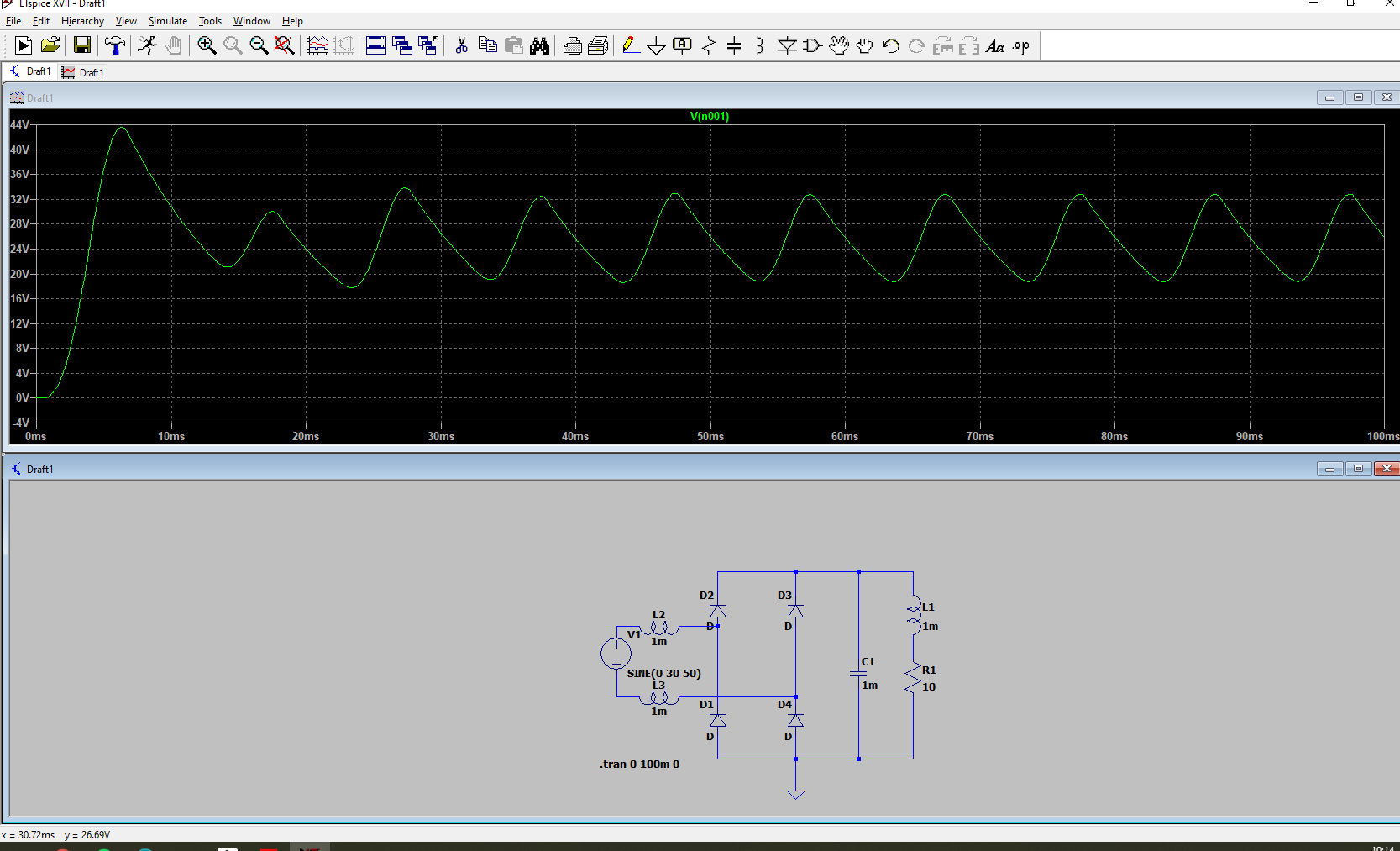This screenshot has width=1400, height=851.
Task: Switch to the Draft1 schematic tab
Action: 30,71
